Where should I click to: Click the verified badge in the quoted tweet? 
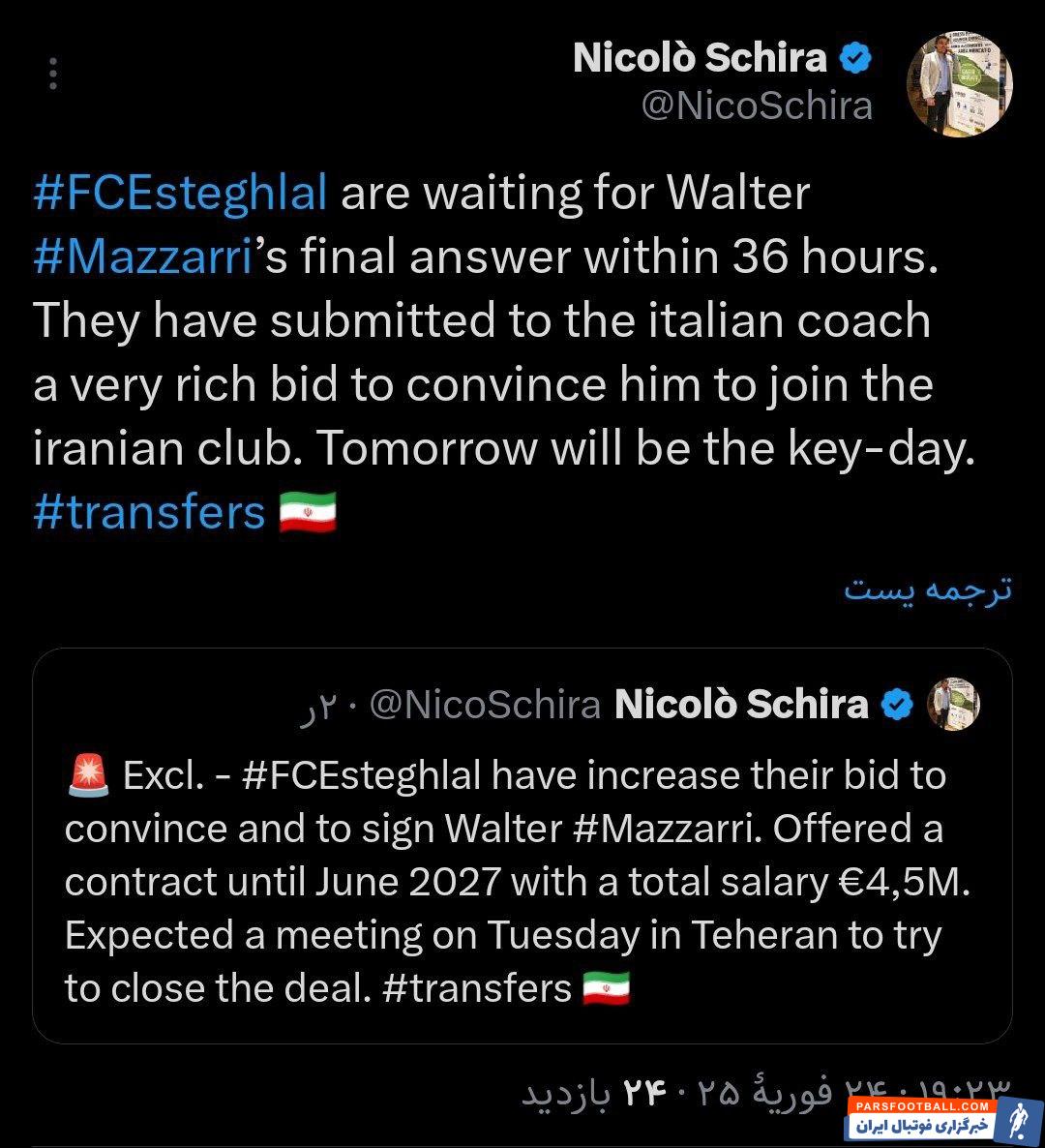click(899, 705)
